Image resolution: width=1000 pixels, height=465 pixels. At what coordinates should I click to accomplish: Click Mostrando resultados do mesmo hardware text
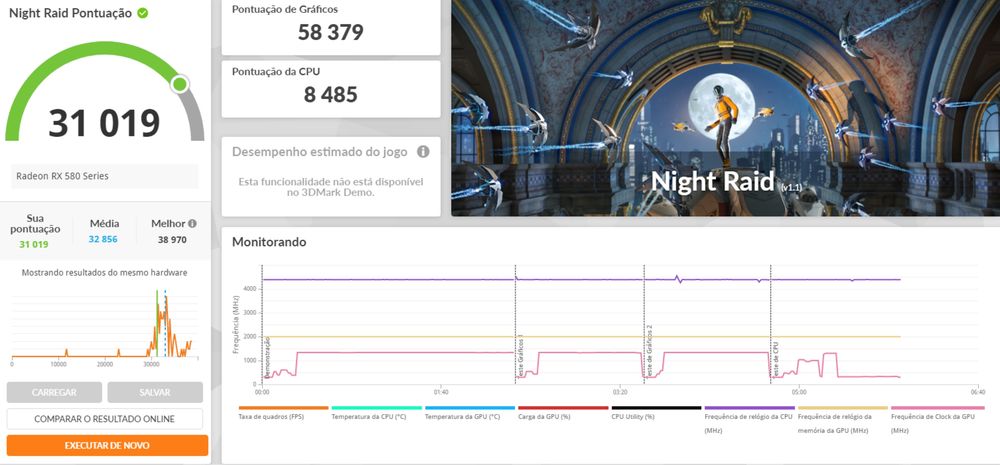(105, 272)
